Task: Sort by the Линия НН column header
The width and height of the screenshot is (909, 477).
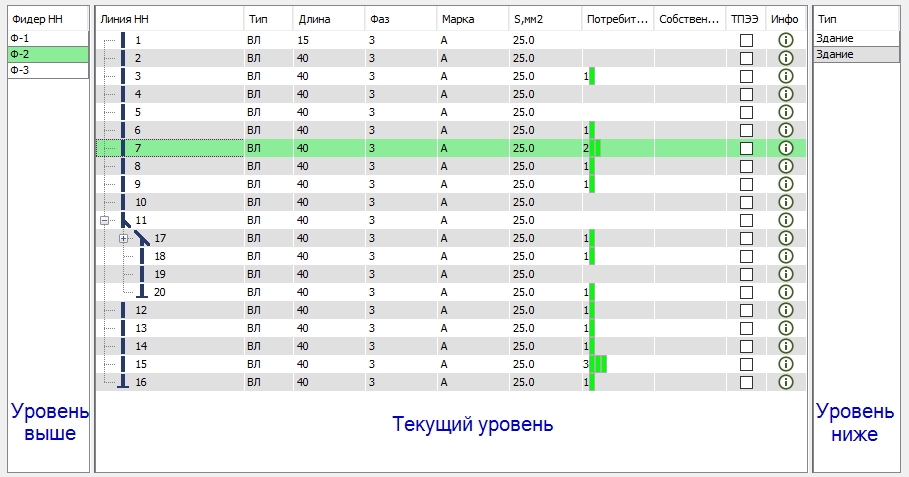Action: [169, 19]
